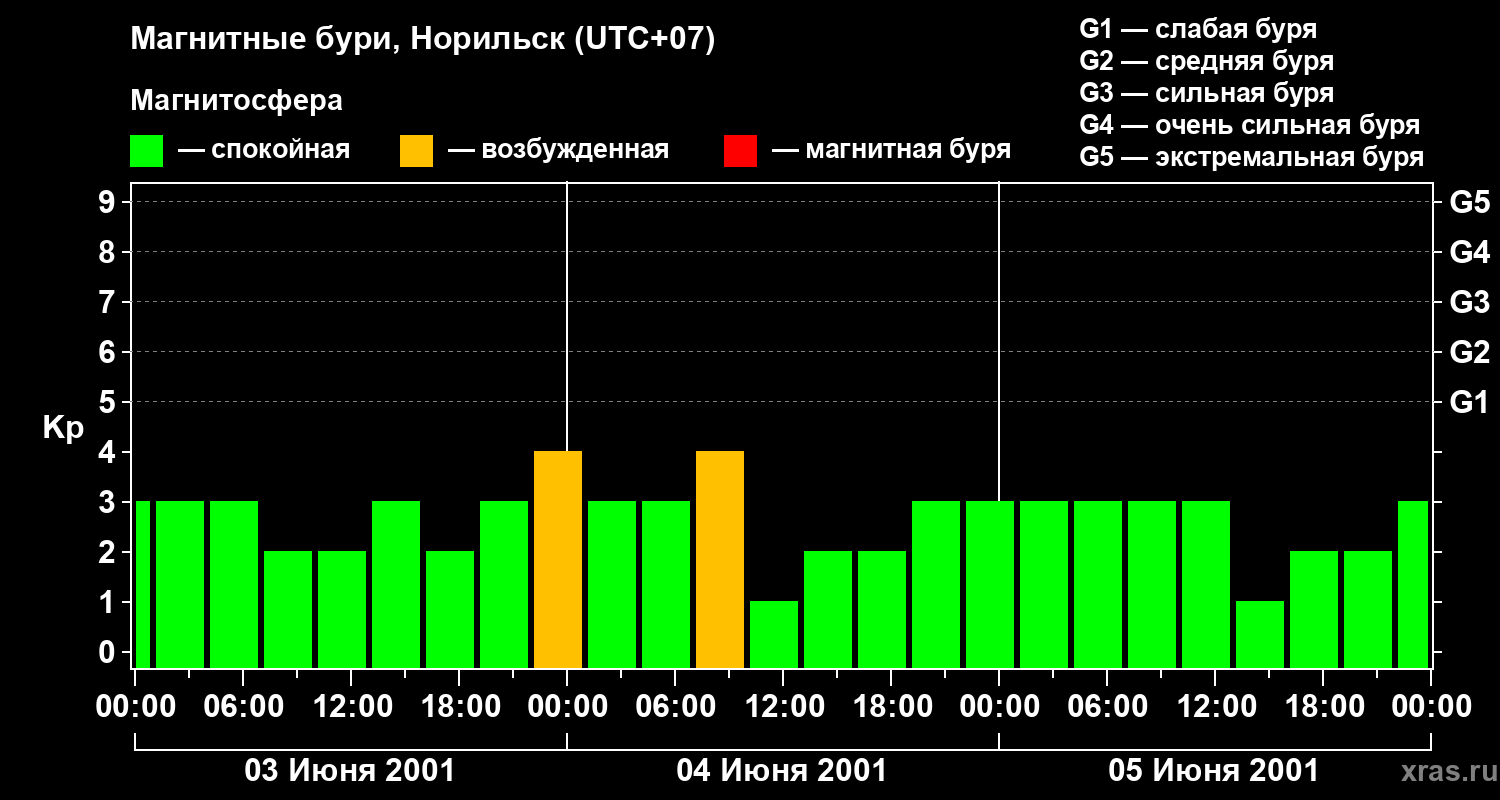Select the title 'Магнитные бури, Норильск (UTC+07)'
The image size is (1500, 800).
(423, 40)
